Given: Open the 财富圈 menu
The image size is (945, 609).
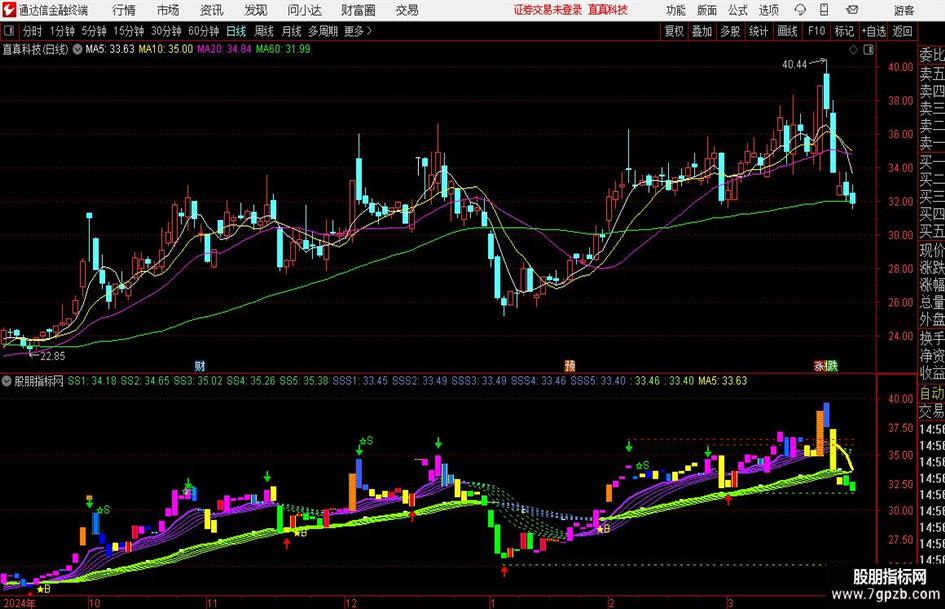Looking at the screenshot, I should point(358,10).
